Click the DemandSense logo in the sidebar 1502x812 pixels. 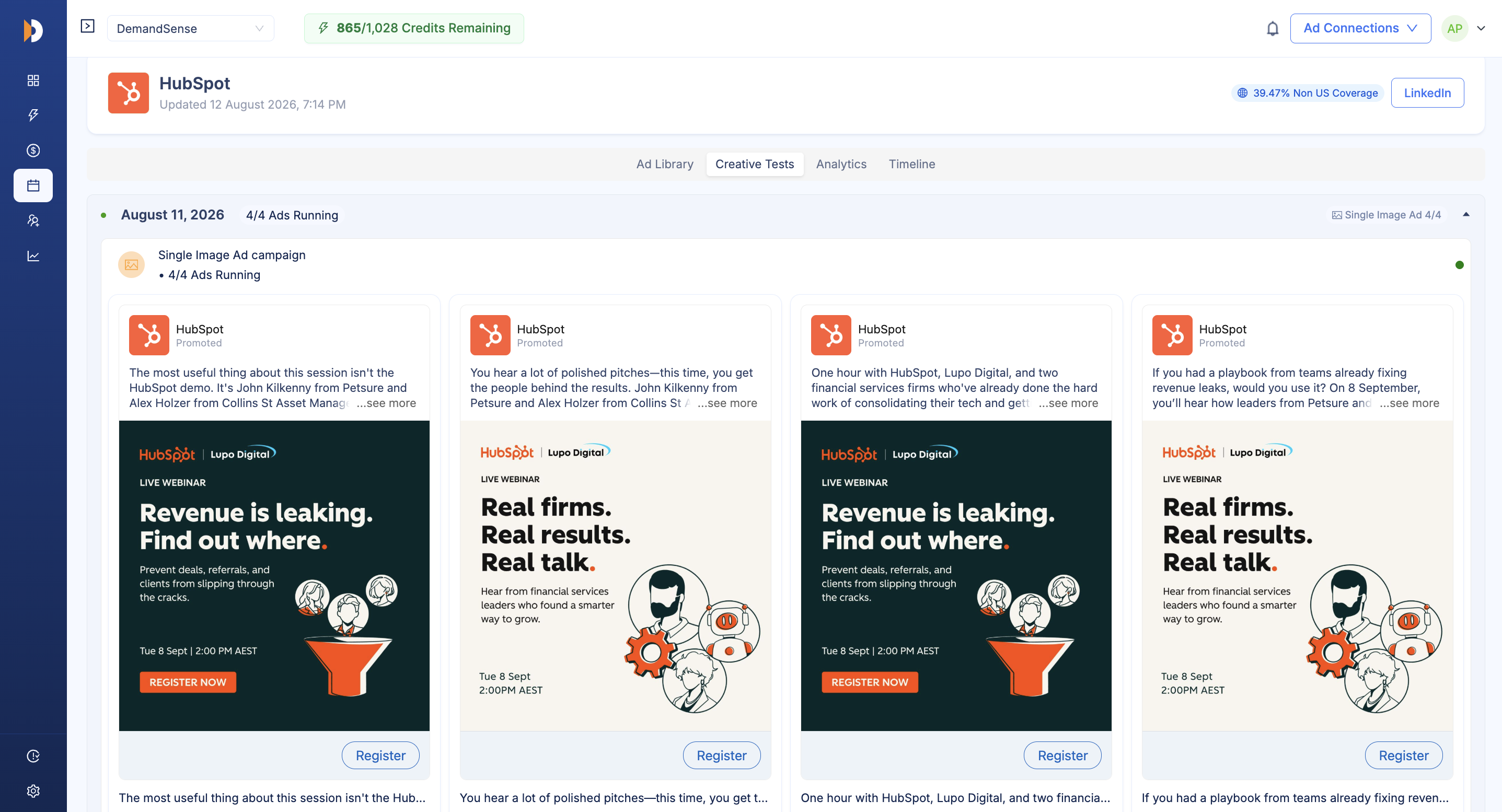coord(33,30)
